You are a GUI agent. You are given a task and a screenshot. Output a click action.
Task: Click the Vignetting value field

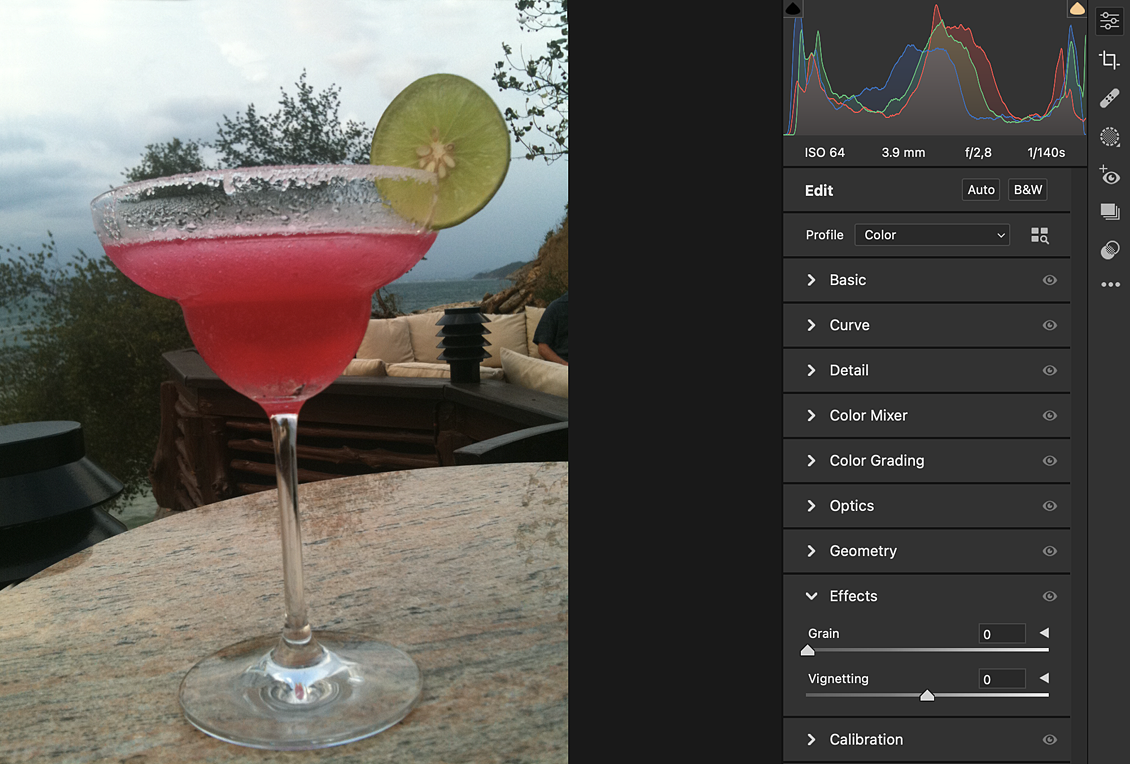click(1002, 679)
